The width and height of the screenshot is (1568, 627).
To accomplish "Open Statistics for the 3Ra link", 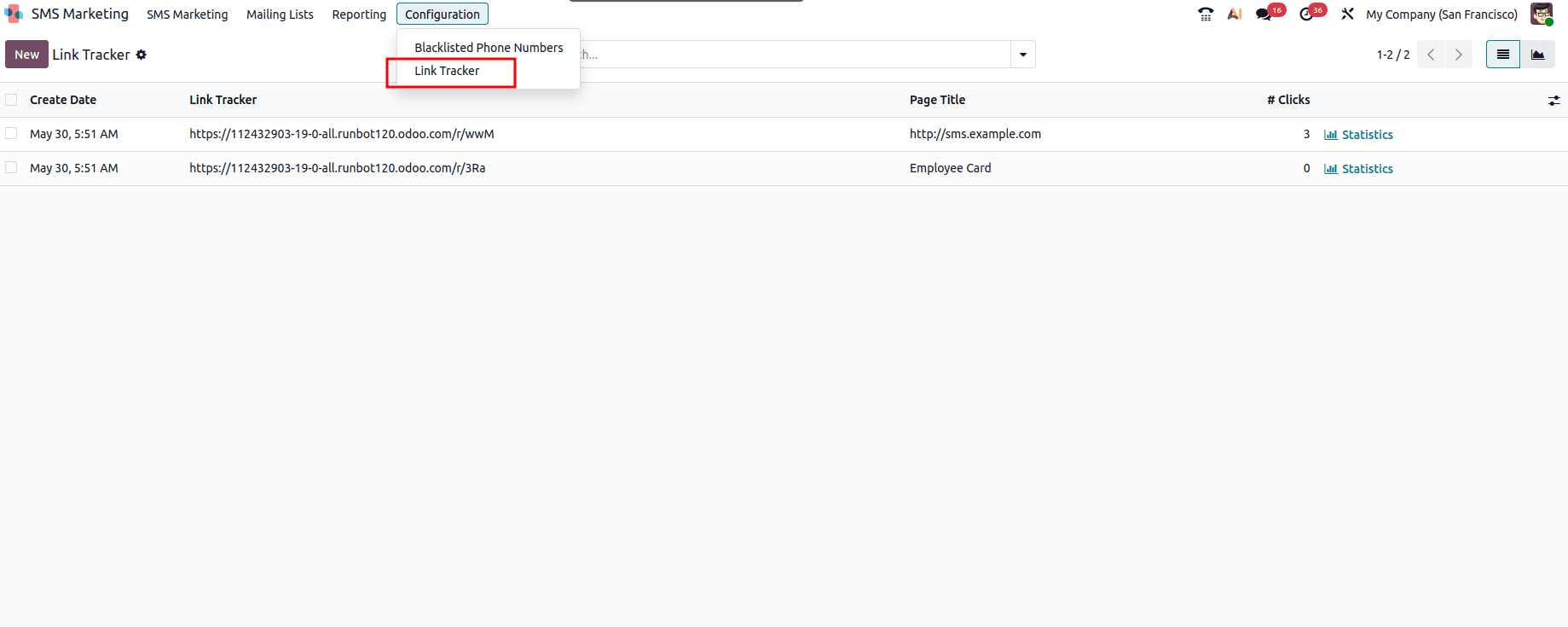I will 1358,169.
